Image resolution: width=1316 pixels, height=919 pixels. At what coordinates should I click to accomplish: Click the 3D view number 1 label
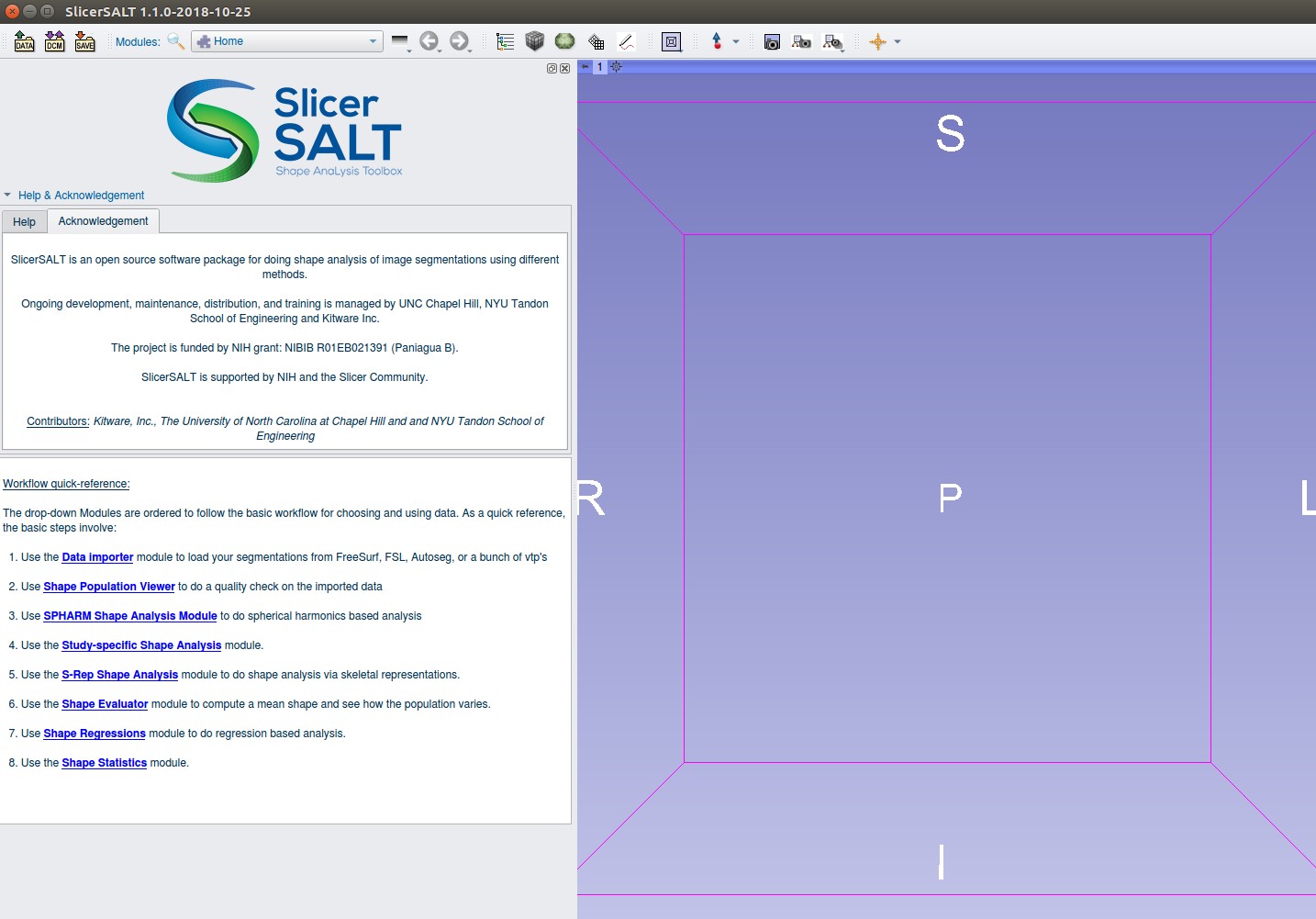pos(600,67)
